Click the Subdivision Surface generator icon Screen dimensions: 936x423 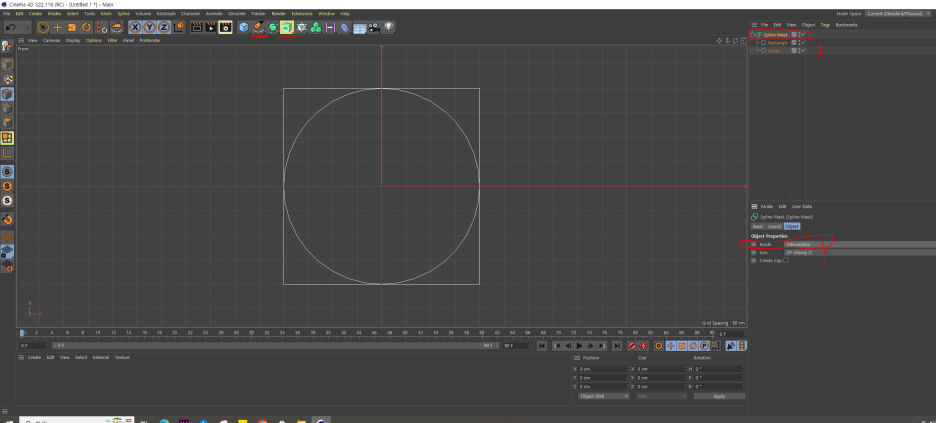[x=272, y=27]
